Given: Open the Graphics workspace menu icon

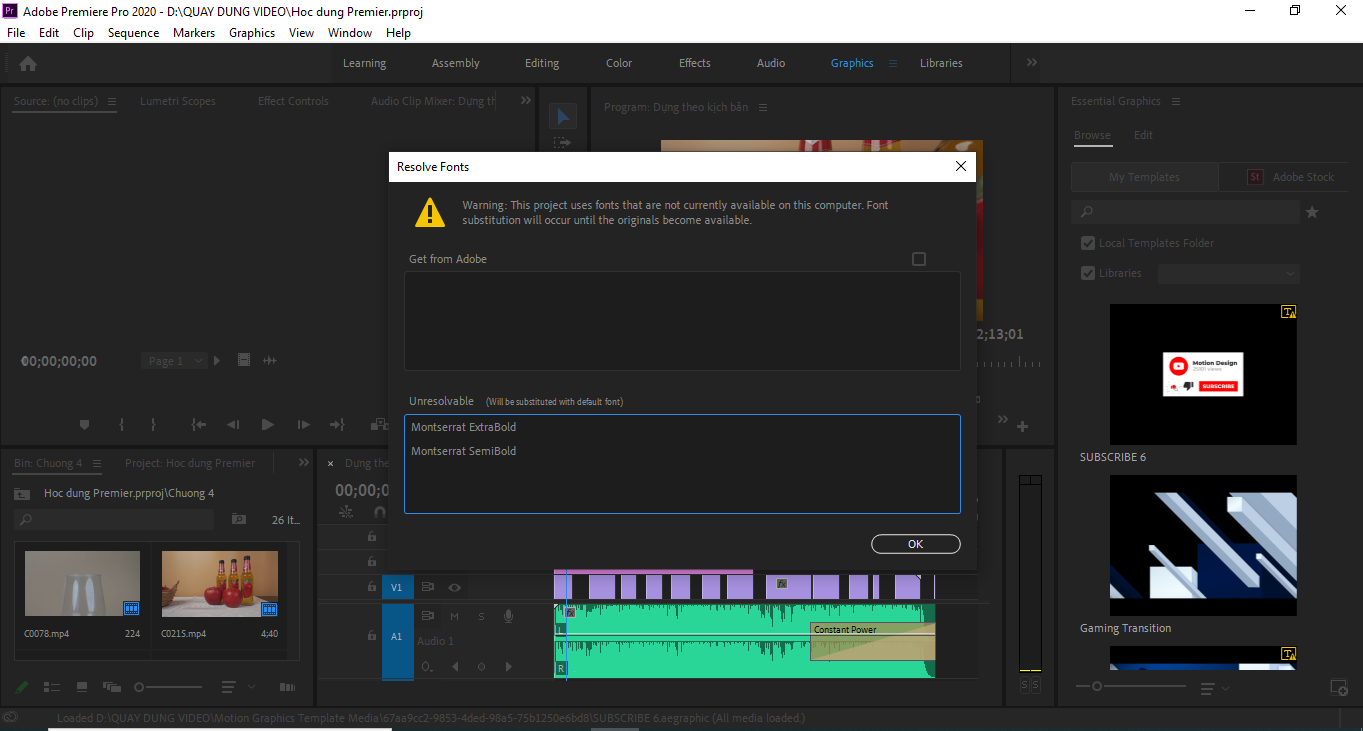Looking at the screenshot, I should [x=893, y=63].
